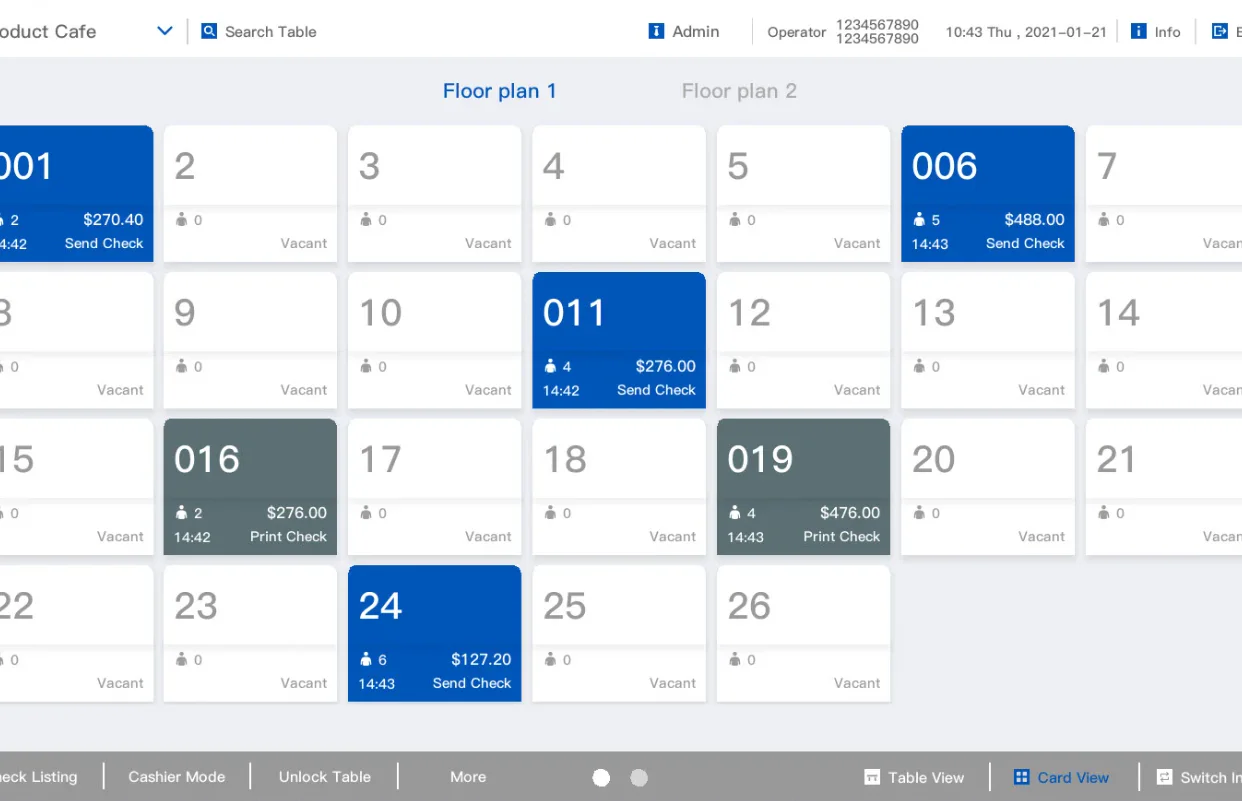1242x801 pixels.
Task: Open gray table 016 card
Action: pyautogui.click(x=250, y=487)
